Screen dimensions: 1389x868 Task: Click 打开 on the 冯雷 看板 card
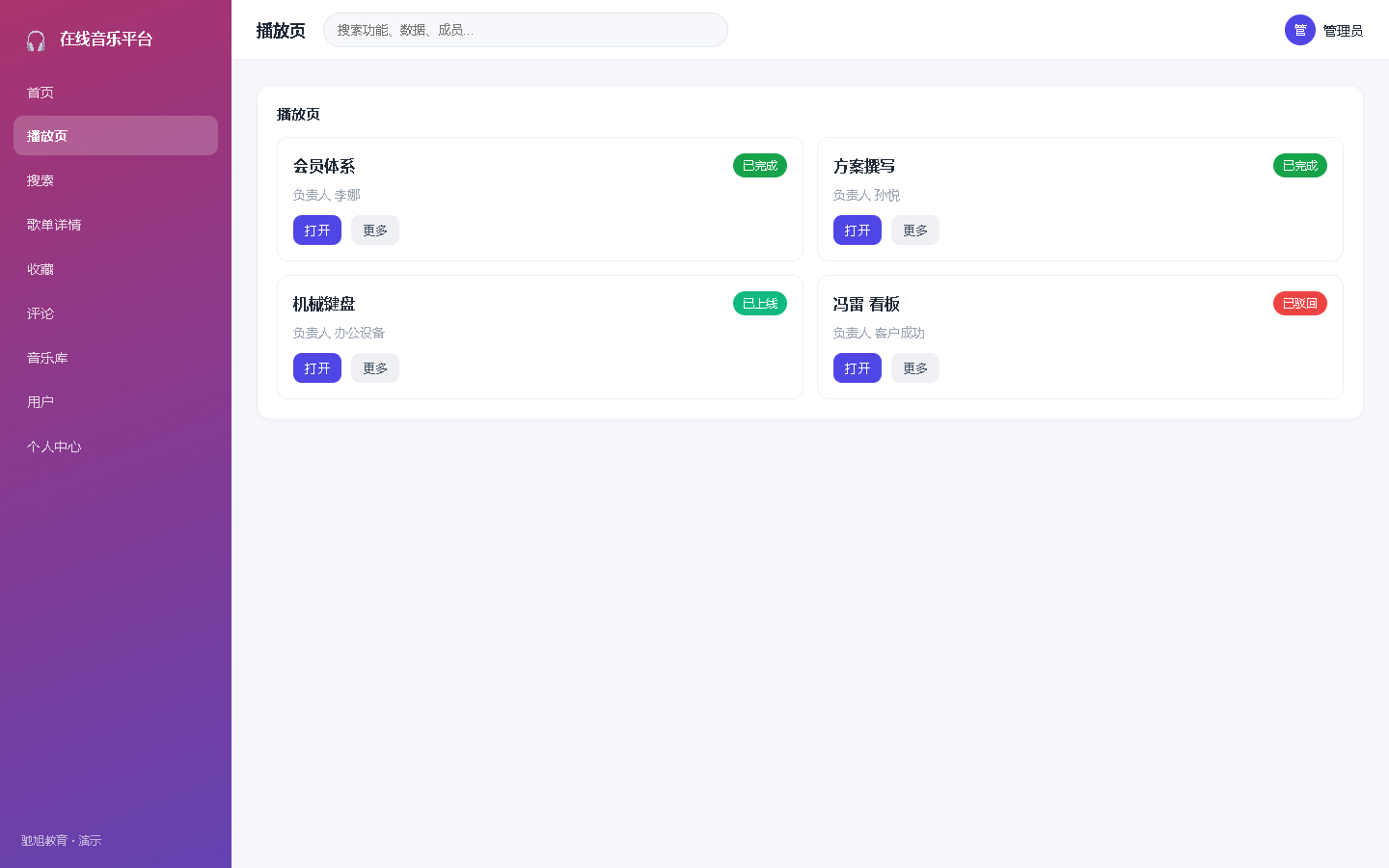tap(858, 368)
